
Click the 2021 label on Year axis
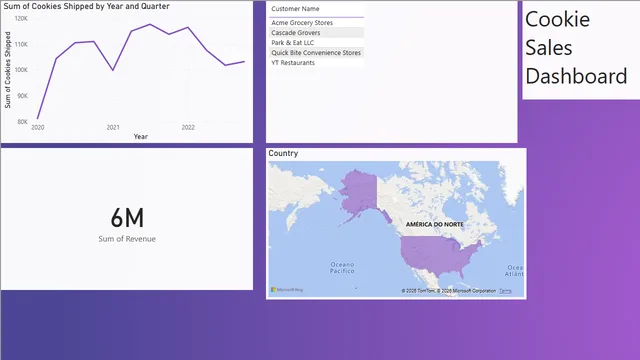pos(113,128)
